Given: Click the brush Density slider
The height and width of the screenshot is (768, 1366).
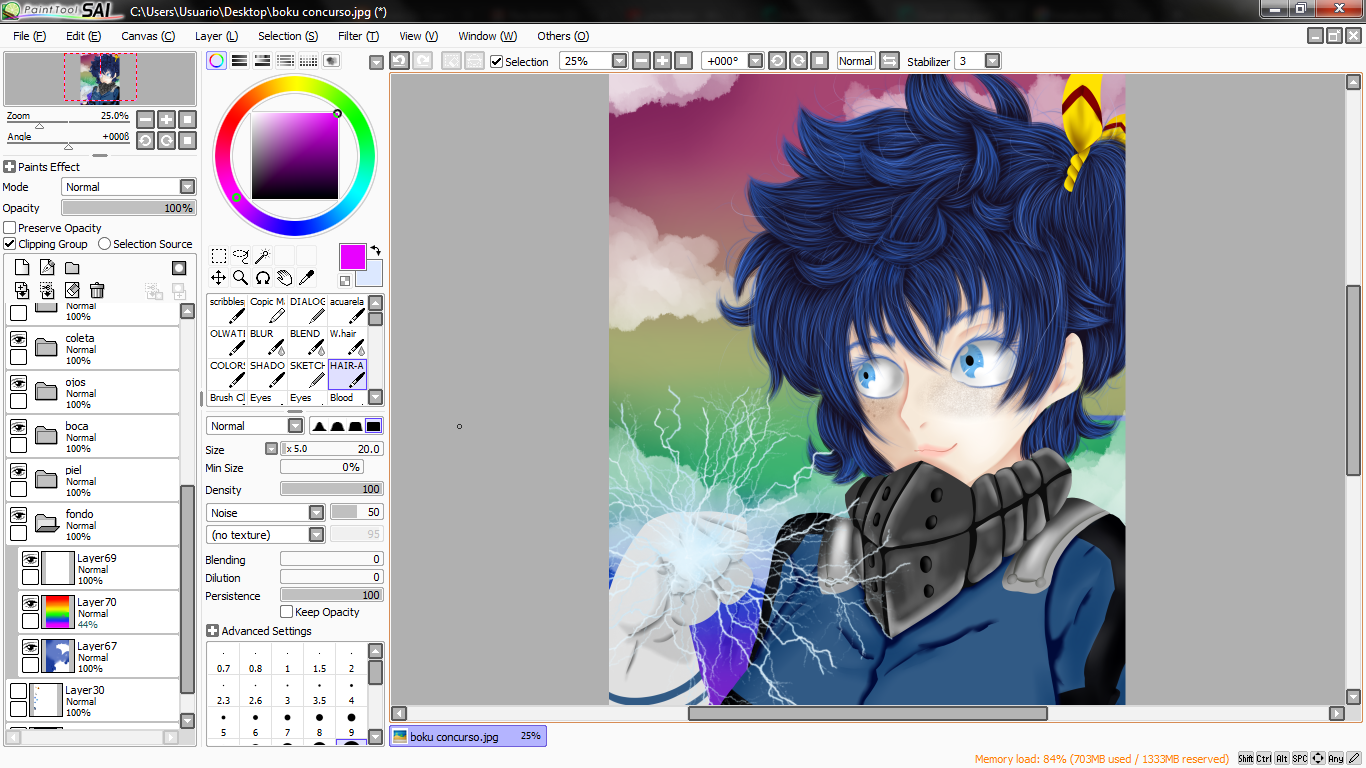Looking at the screenshot, I should pyautogui.click(x=332, y=489).
